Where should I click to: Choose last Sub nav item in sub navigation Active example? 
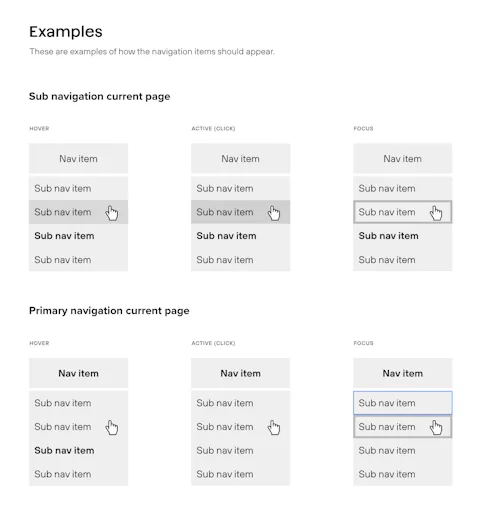pos(240,260)
